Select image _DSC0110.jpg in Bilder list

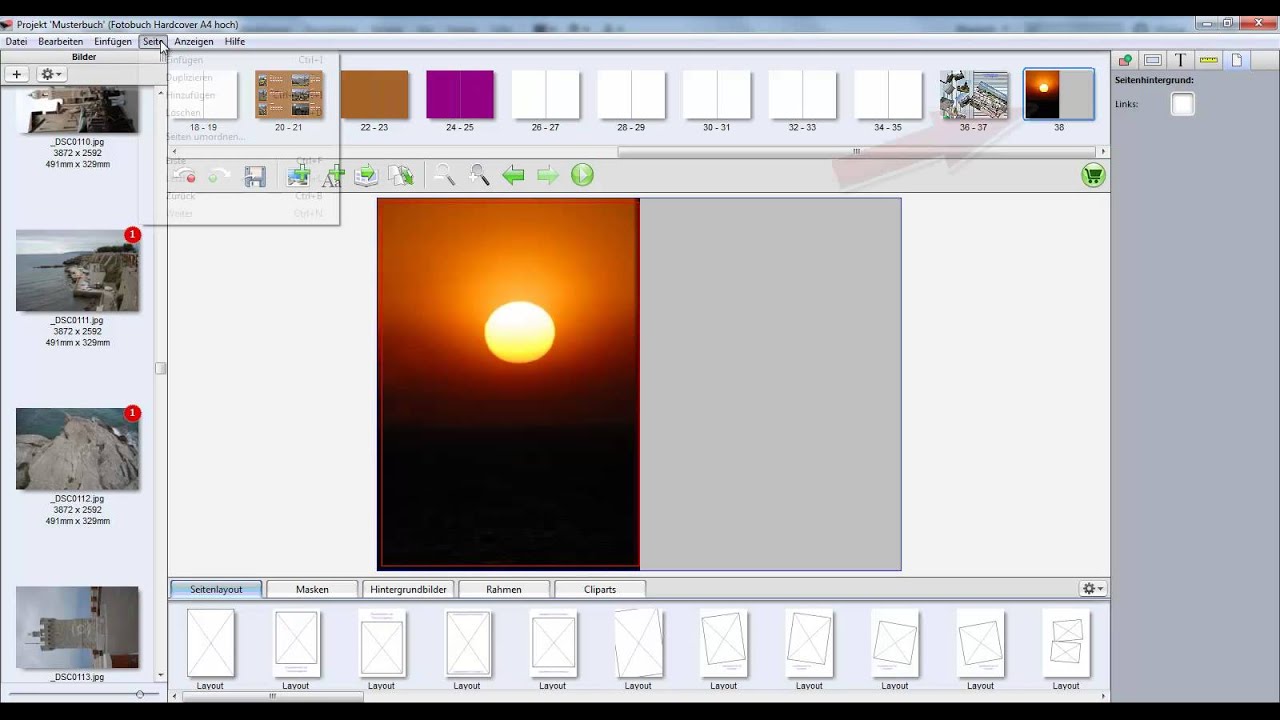[77, 110]
